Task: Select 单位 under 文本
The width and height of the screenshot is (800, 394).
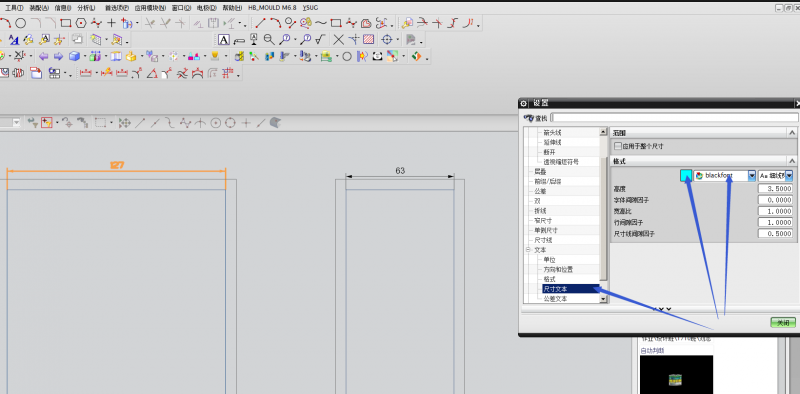Action: (549, 260)
